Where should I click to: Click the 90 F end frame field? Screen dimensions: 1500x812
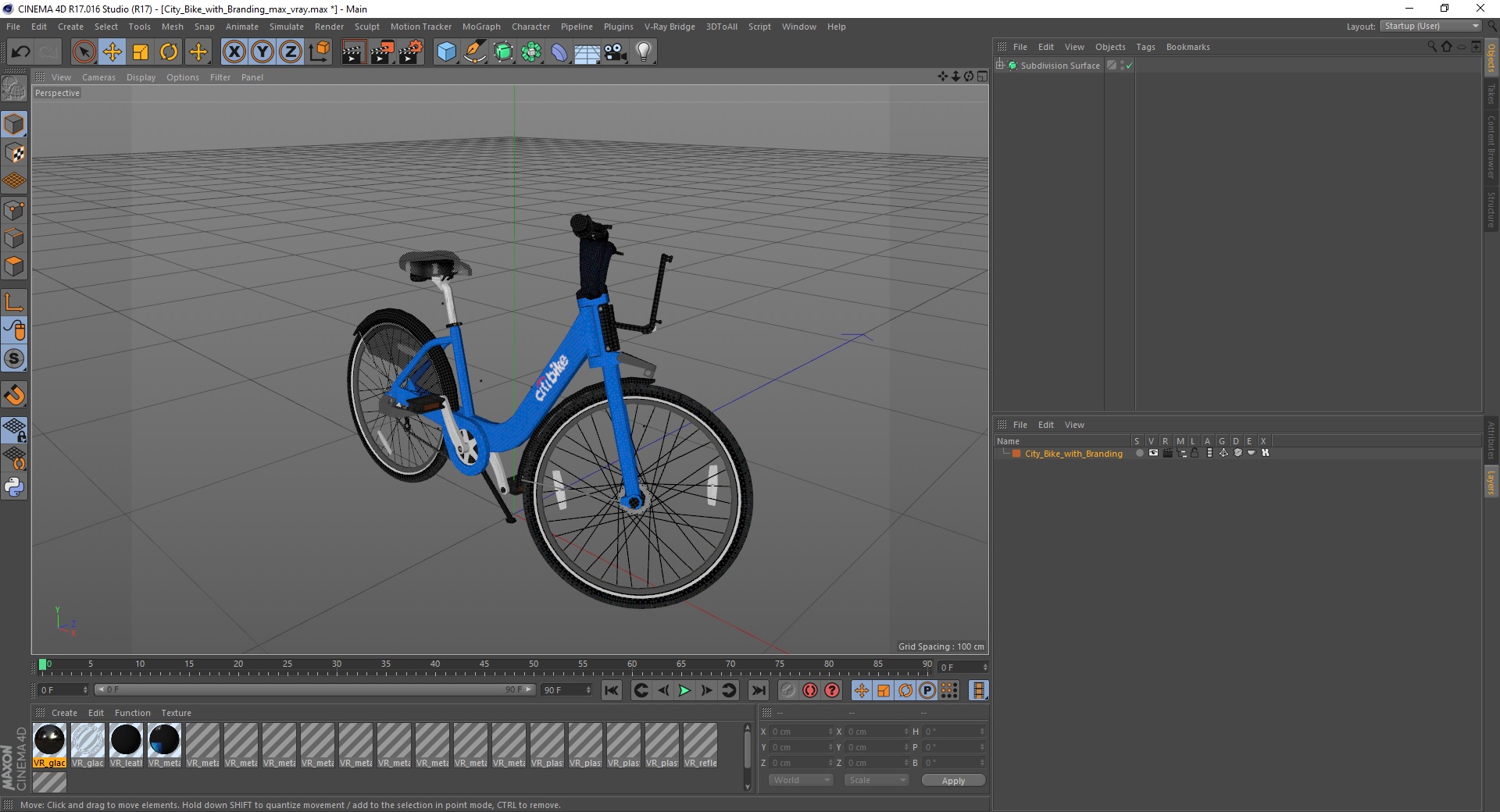click(x=567, y=690)
